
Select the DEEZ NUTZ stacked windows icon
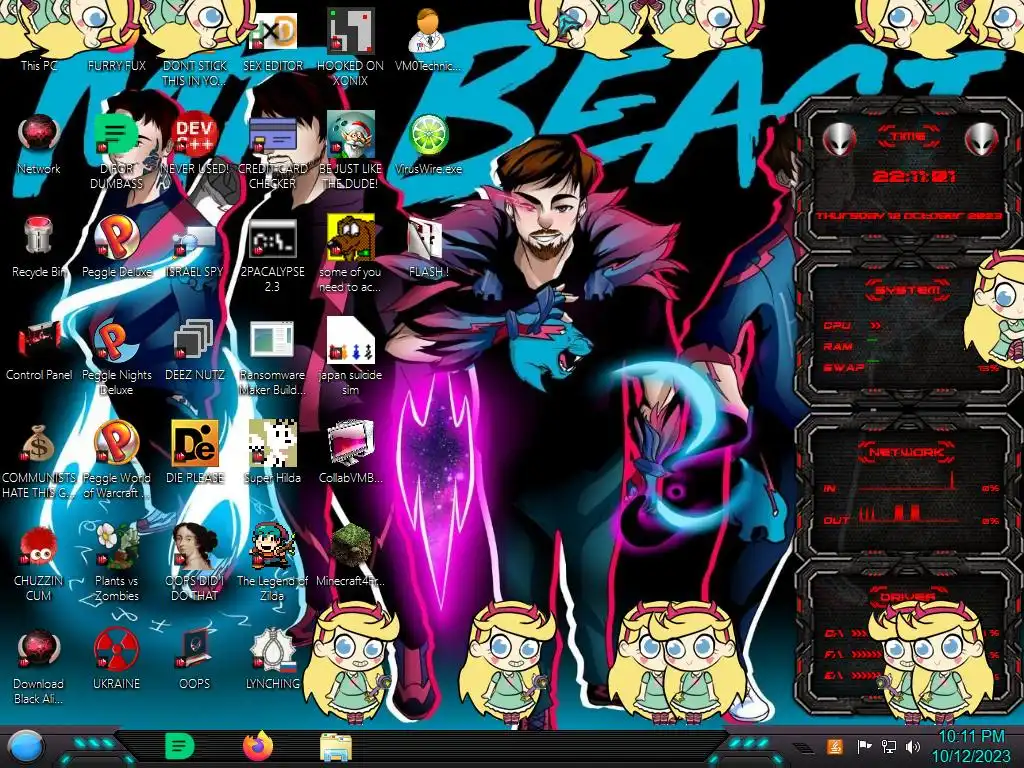coord(195,350)
